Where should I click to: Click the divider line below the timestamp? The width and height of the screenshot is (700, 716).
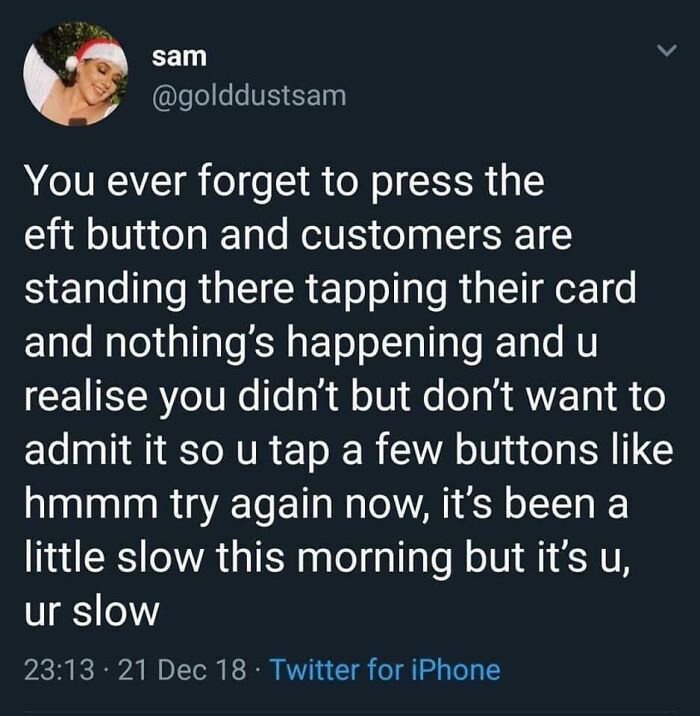350,713
